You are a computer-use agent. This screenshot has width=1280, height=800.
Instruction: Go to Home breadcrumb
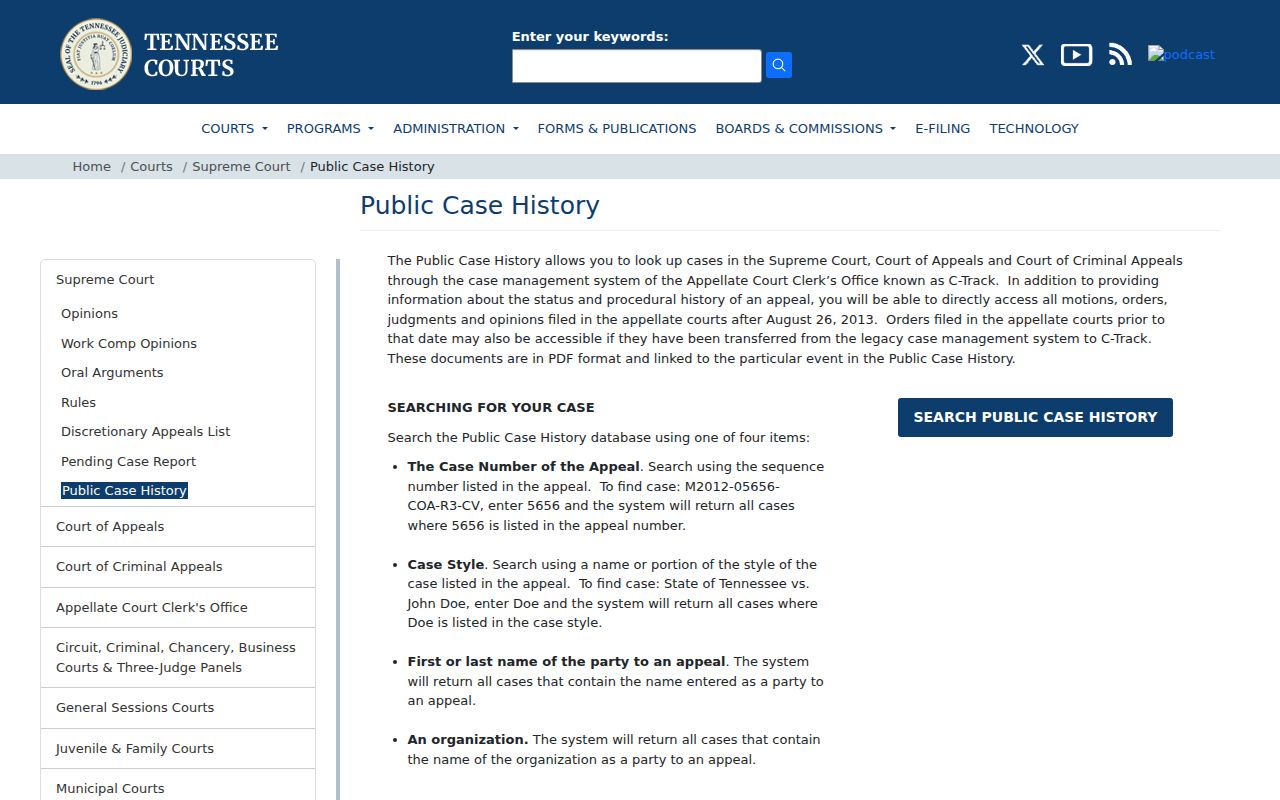[x=92, y=167]
